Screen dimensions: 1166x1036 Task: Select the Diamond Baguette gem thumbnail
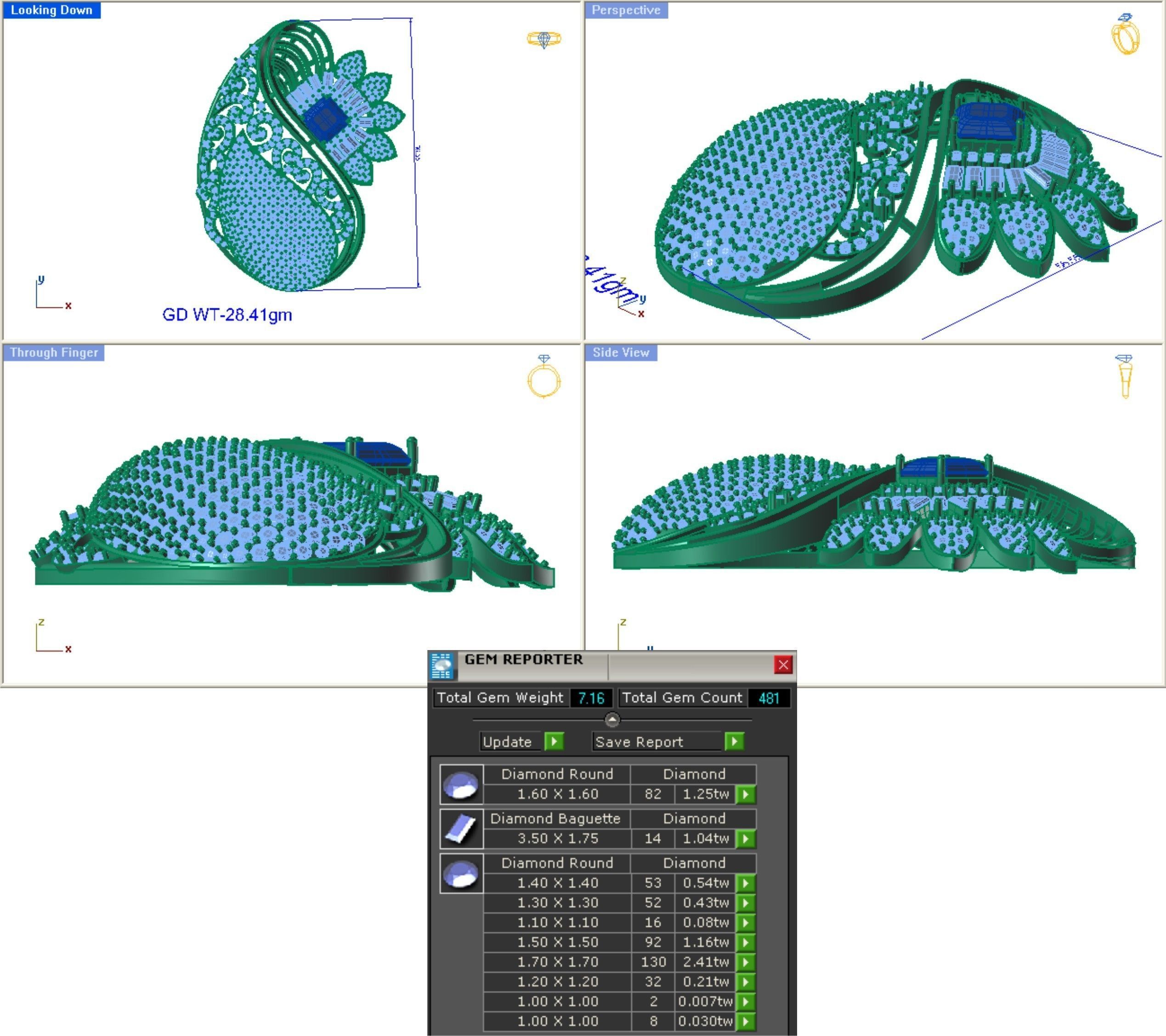(x=461, y=828)
